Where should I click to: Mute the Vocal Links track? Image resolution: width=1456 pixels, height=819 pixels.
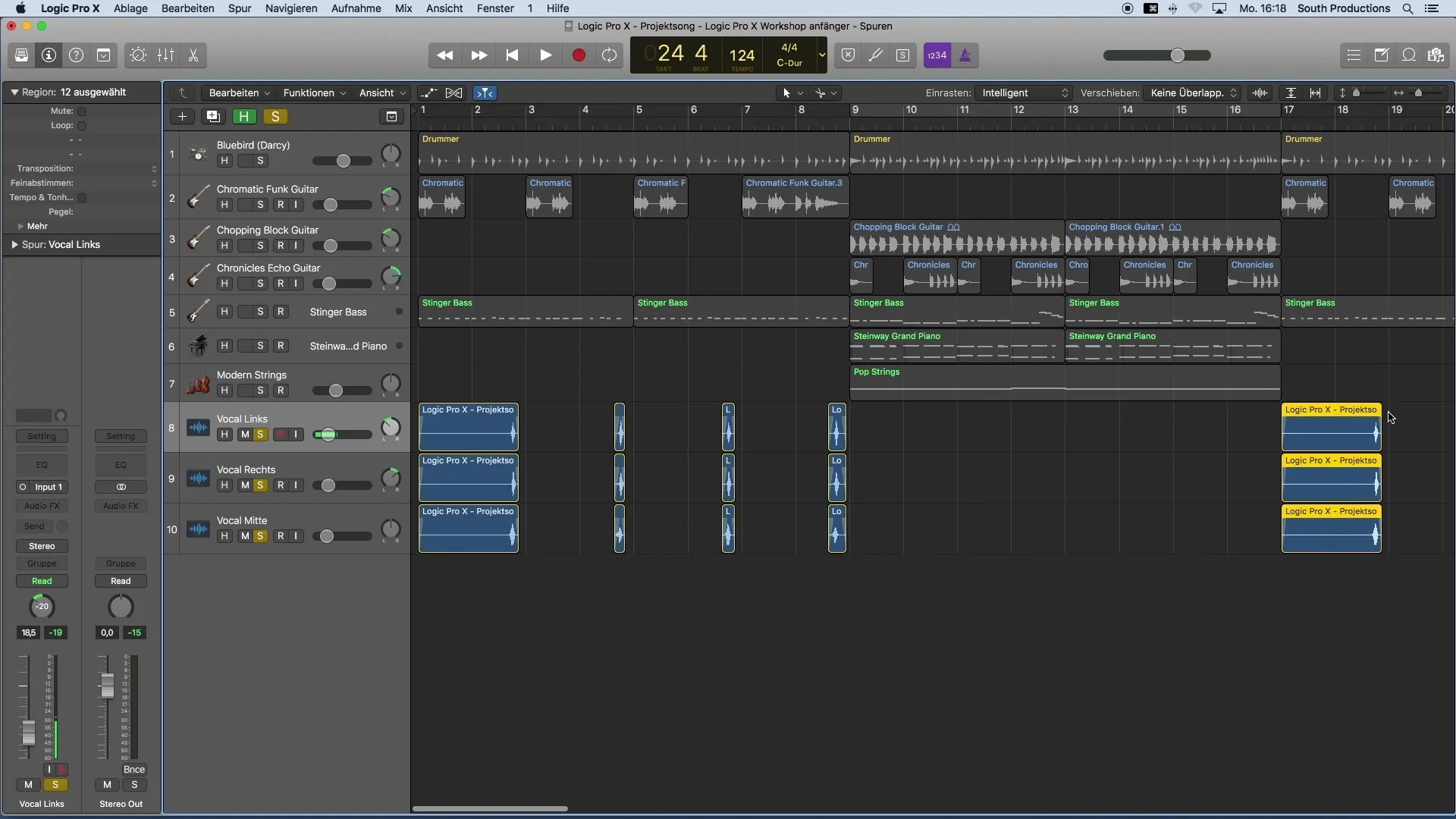[x=244, y=434]
